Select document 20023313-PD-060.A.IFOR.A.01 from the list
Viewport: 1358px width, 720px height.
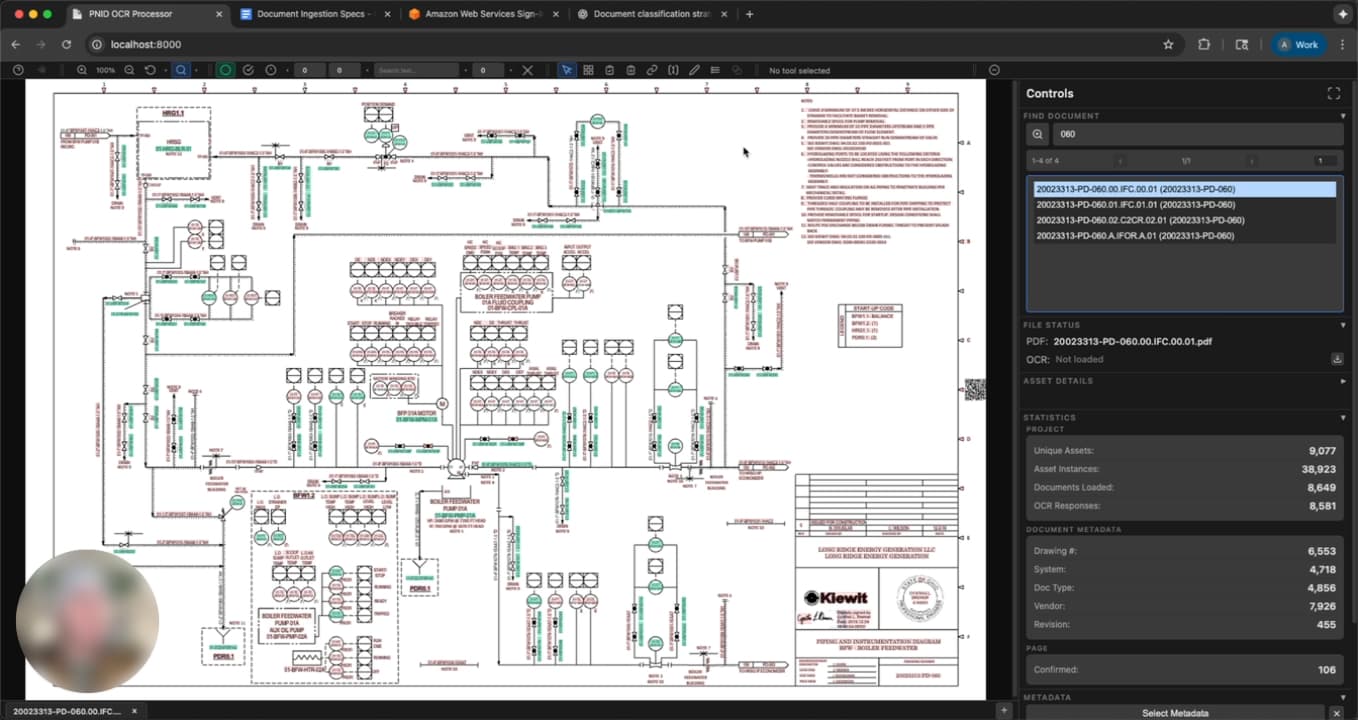(1136, 235)
